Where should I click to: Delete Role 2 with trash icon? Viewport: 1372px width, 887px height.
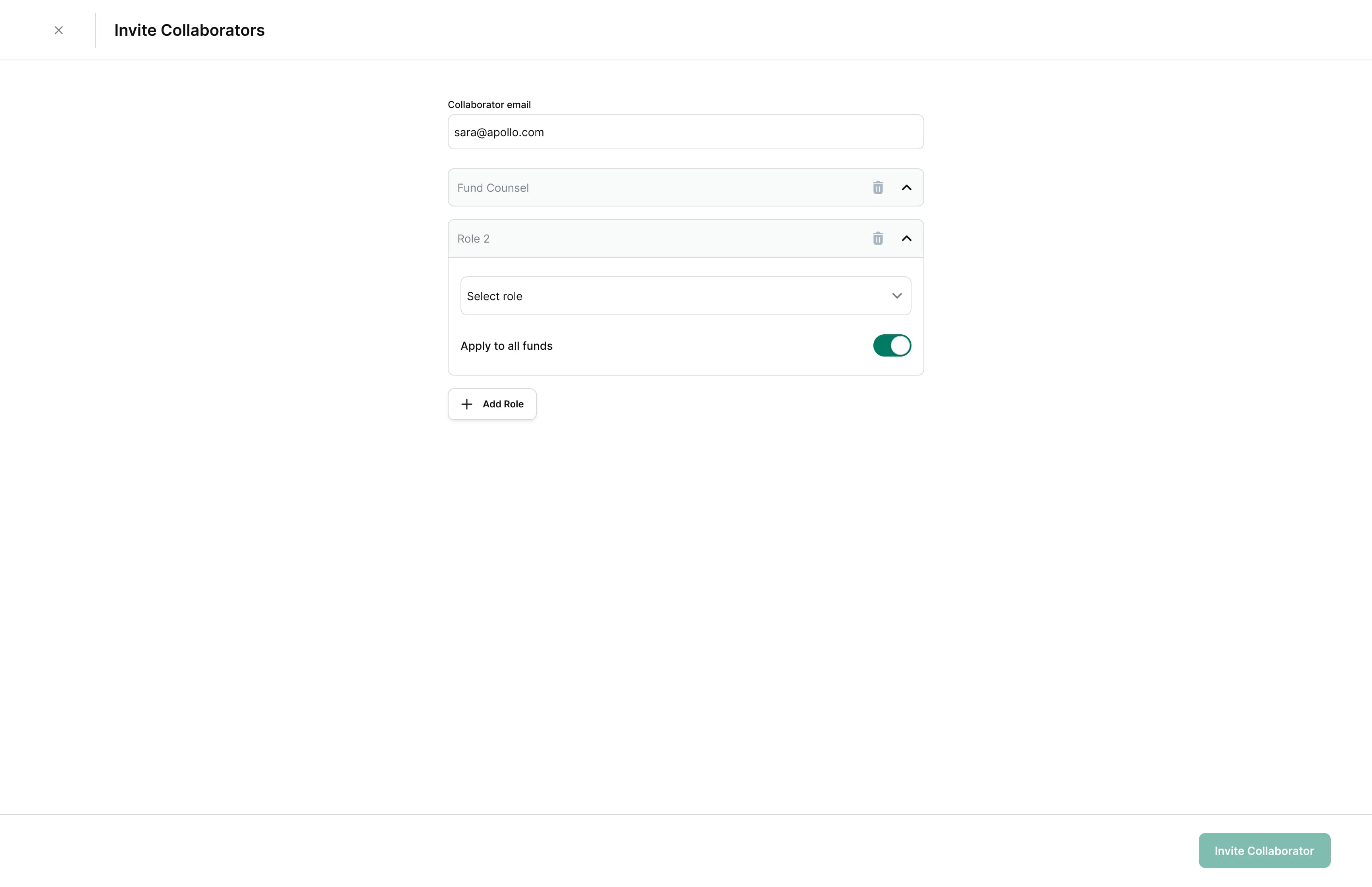tap(877, 239)
